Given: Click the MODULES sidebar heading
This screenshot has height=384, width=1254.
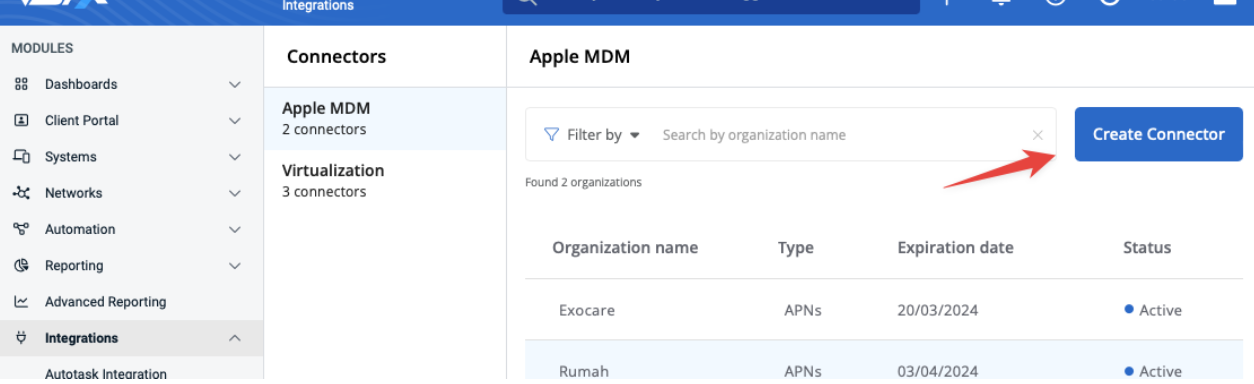Looking at the screenshot, I should pos(42,48).
